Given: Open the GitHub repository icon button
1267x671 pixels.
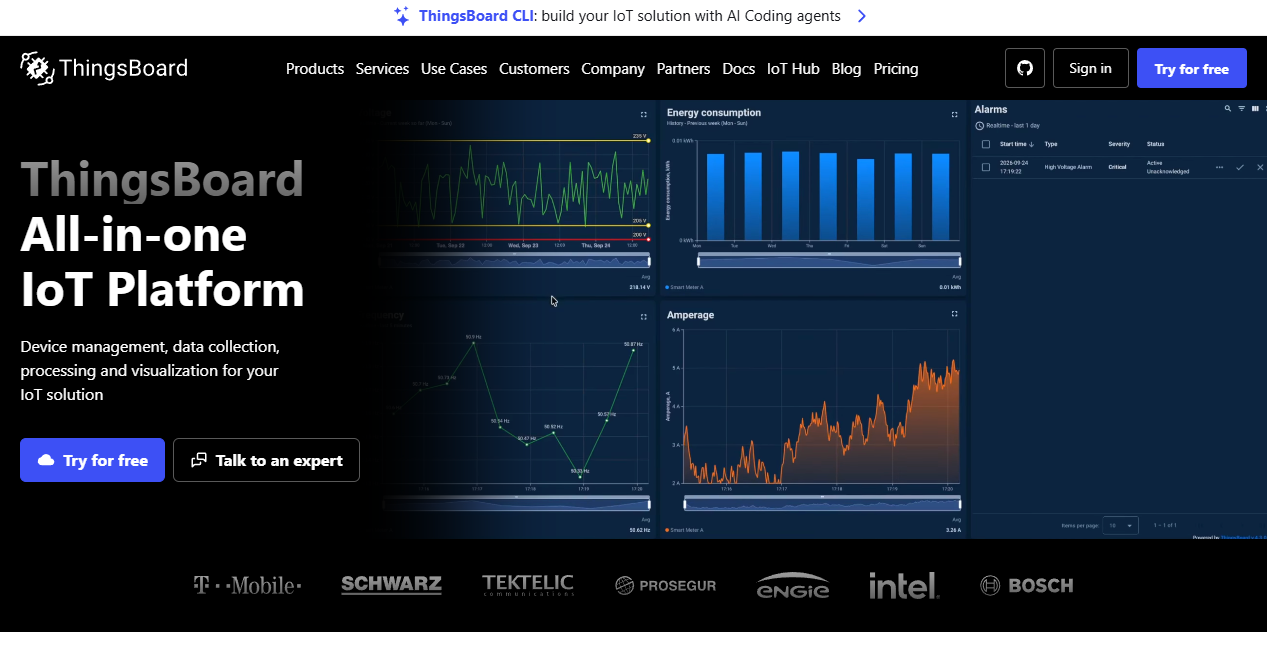Looking at the screenshot, I should coord(1025,68).
